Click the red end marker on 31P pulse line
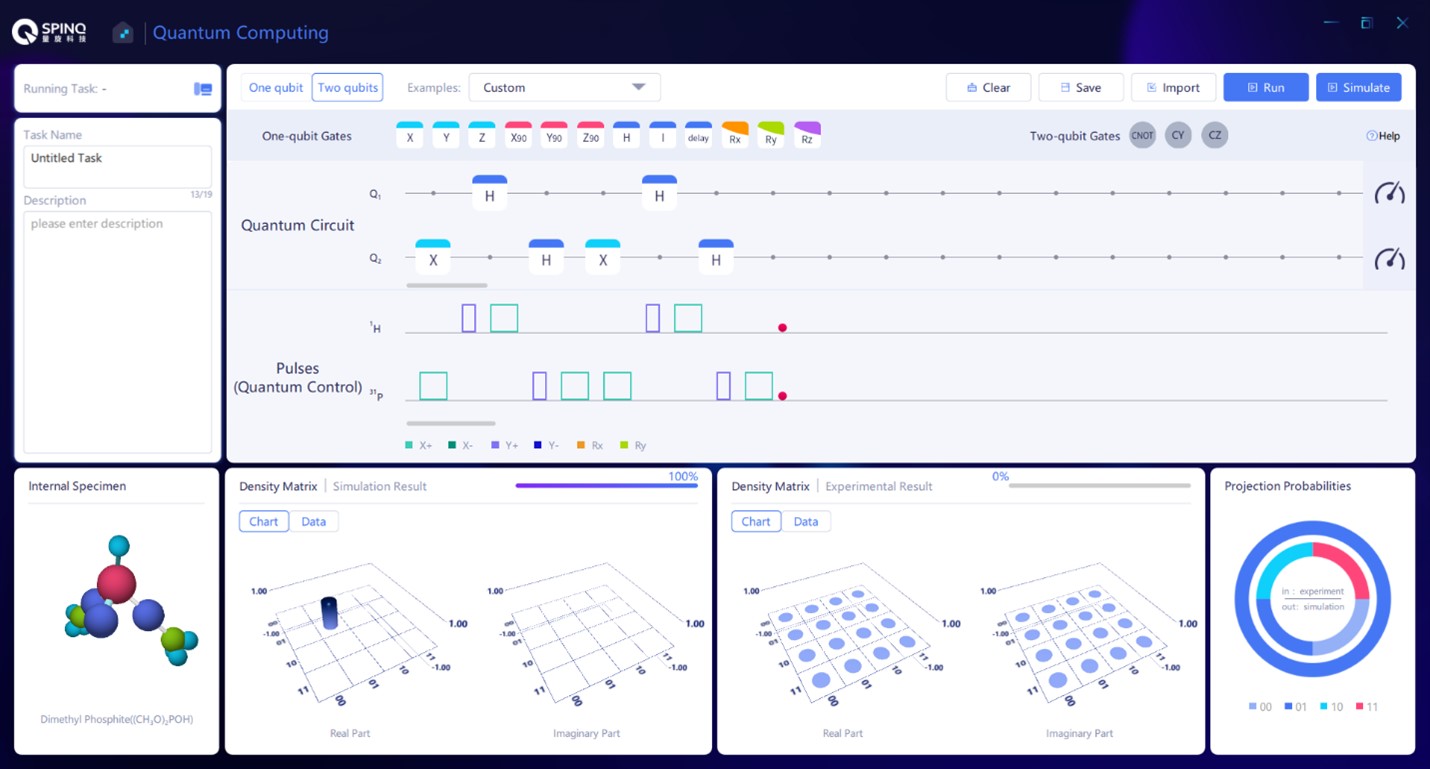This screenshot has width=1430, height=769. pos(782,396)
